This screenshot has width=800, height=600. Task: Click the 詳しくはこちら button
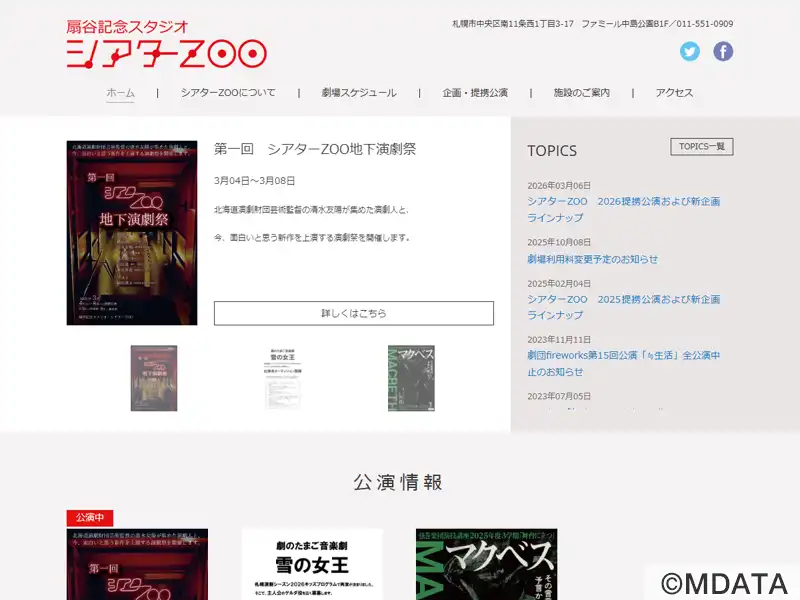(354, 313)
